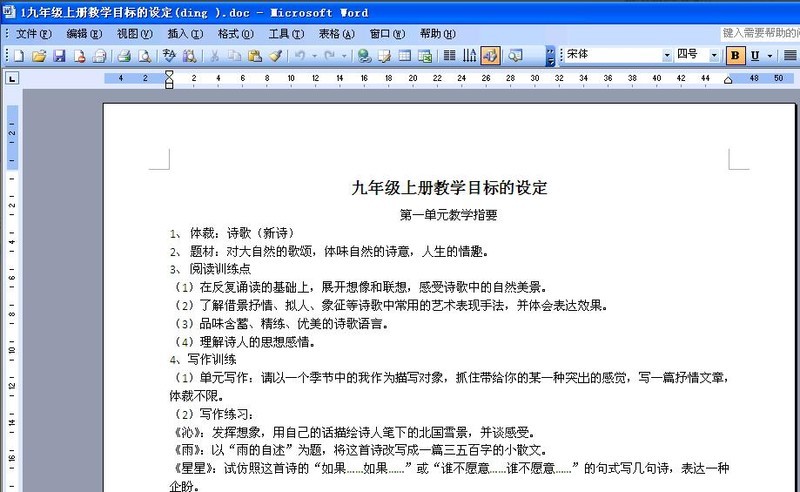This screenshot has width=800, height=492.
Task: Click the line （2）写作练习：
Action: click(214, 414)
